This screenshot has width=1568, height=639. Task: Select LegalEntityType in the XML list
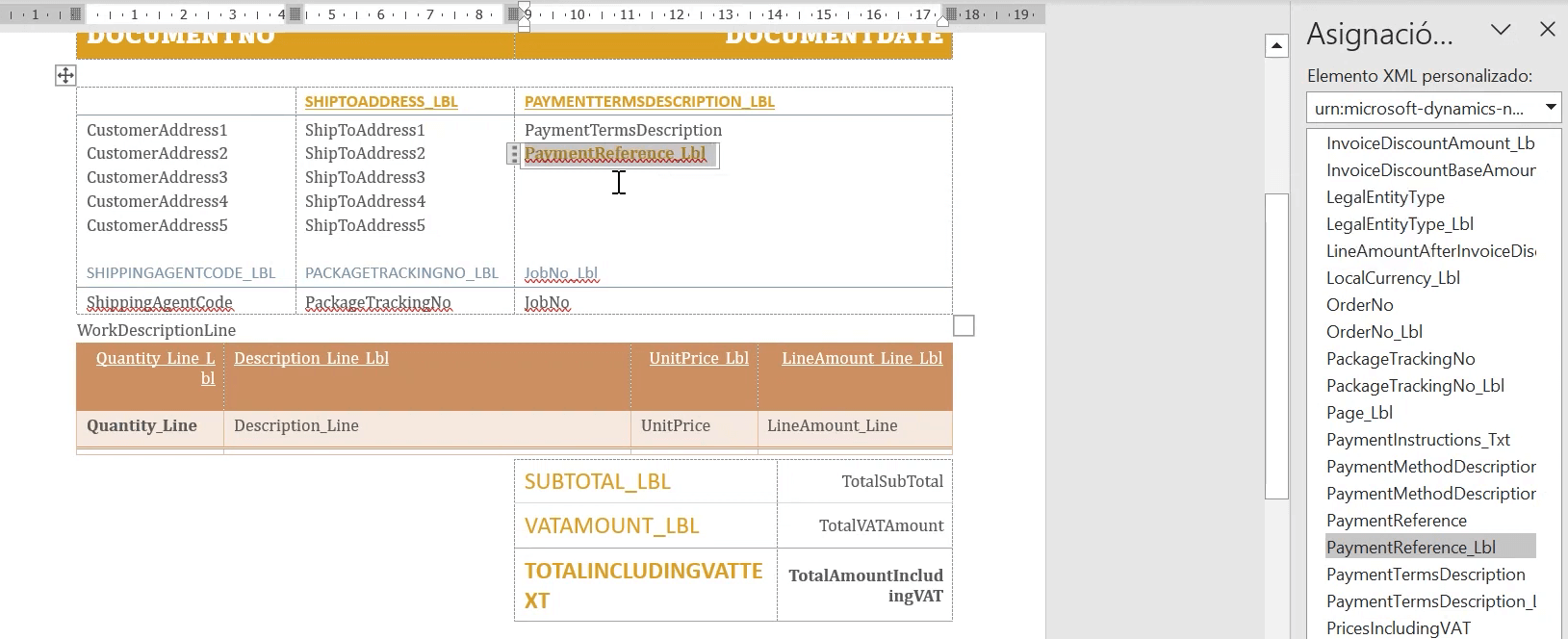point(1384,197)
